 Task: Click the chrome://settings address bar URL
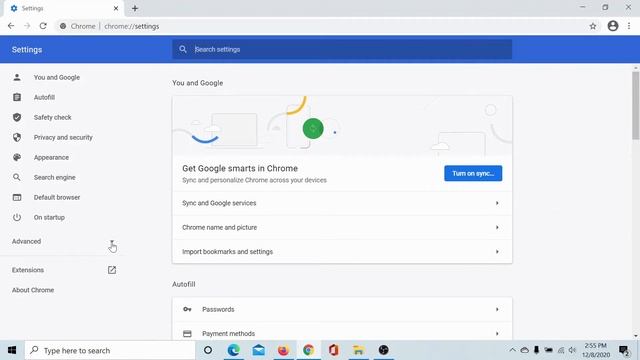click(131, 26)
